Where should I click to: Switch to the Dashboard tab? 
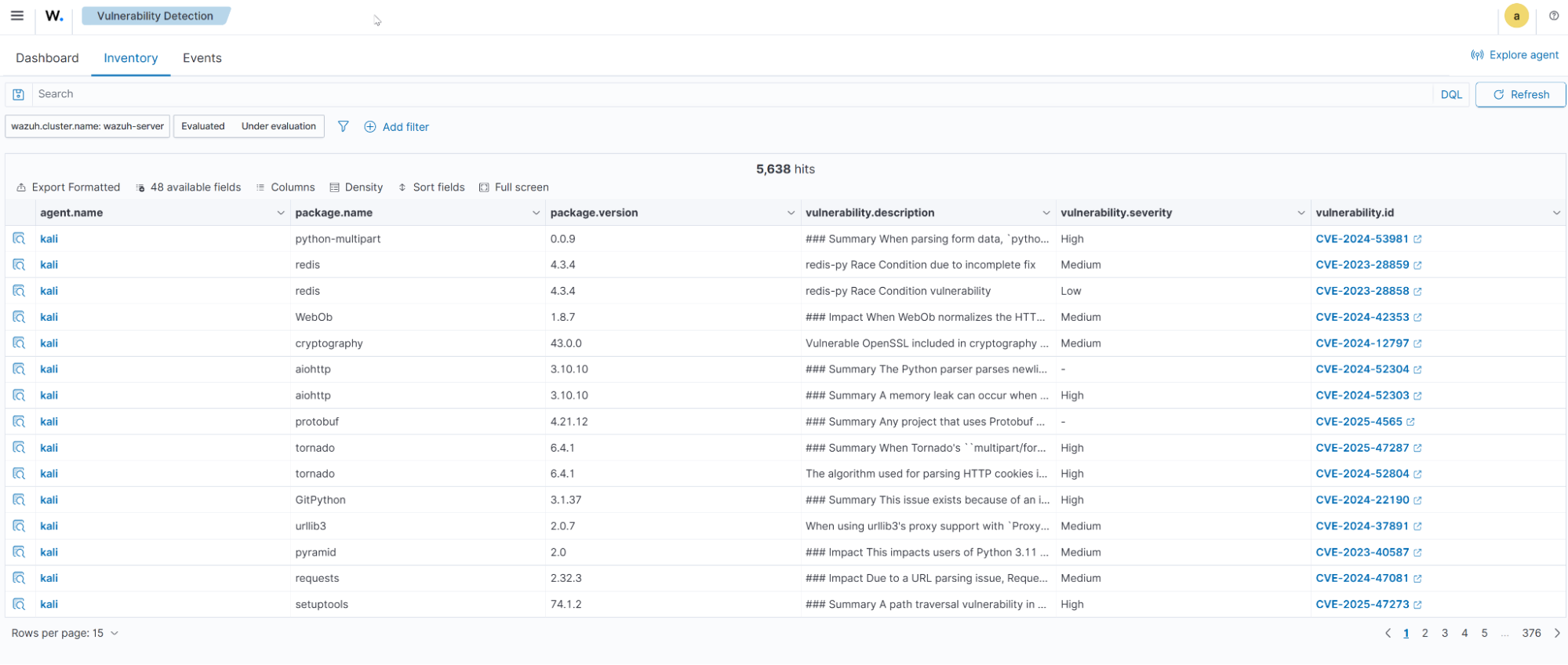[x=47, y=58]
